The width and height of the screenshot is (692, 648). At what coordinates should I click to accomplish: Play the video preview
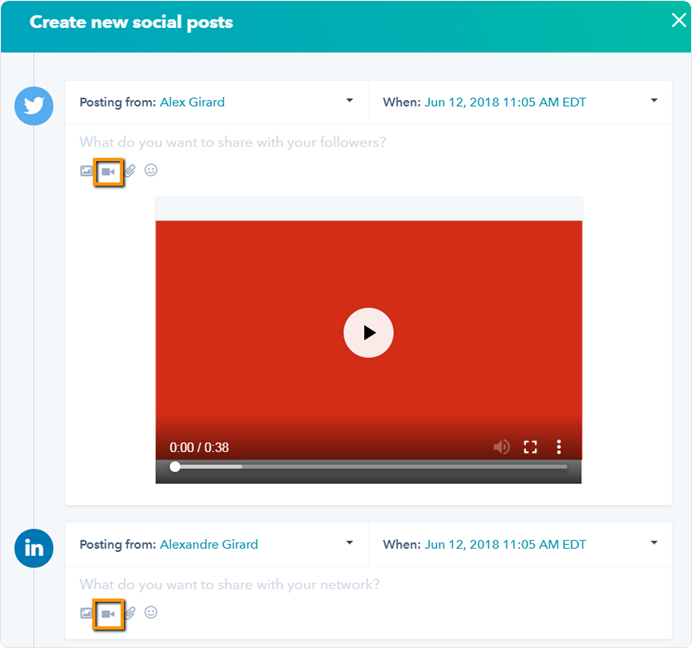(368, 333)
